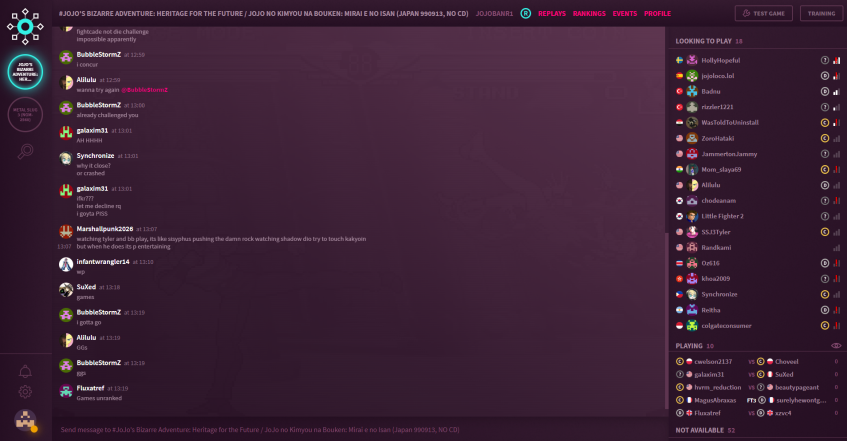Spectate galaxim31 vs SuXed match
This screenshot has width=847, height=441.
[757, 375]
